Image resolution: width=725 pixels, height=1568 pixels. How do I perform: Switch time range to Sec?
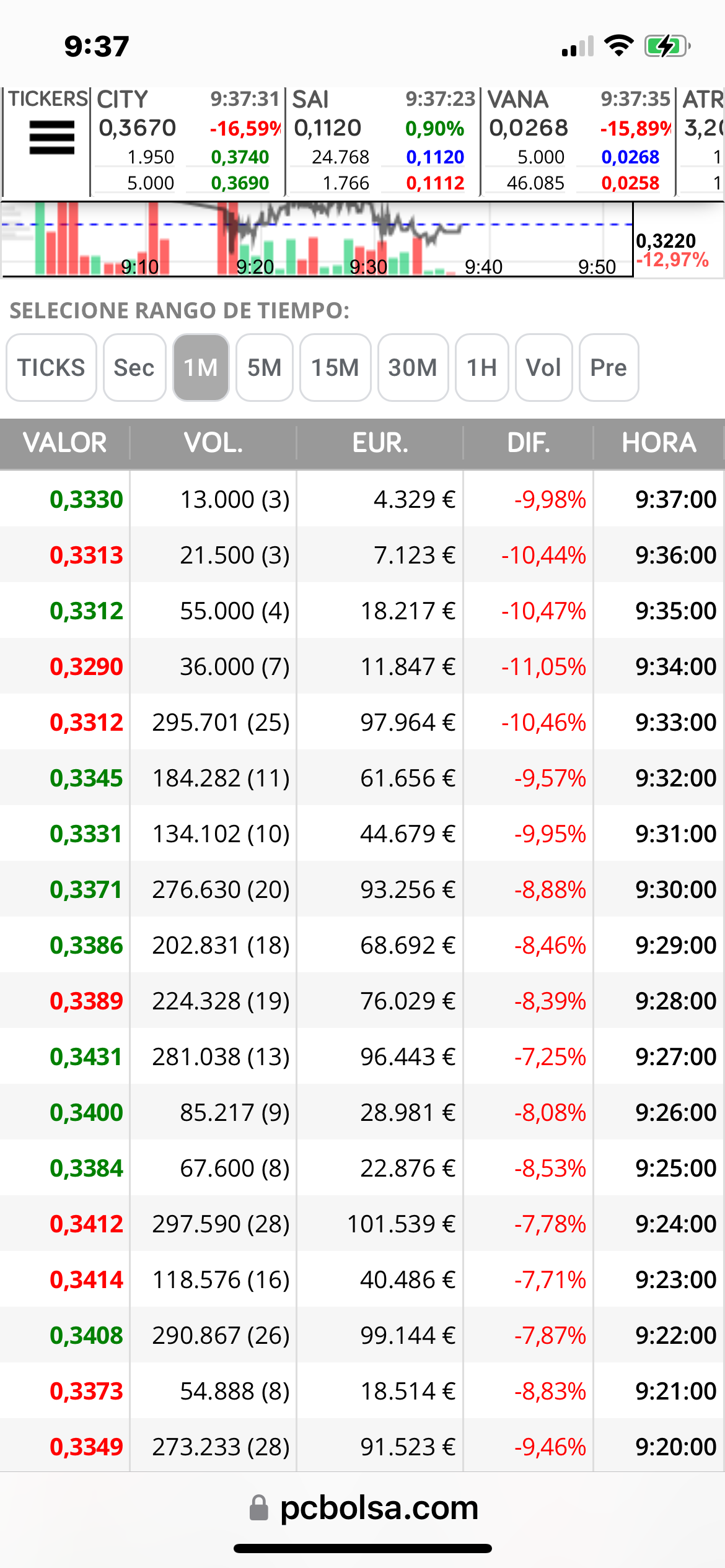(x=134, y=368)
